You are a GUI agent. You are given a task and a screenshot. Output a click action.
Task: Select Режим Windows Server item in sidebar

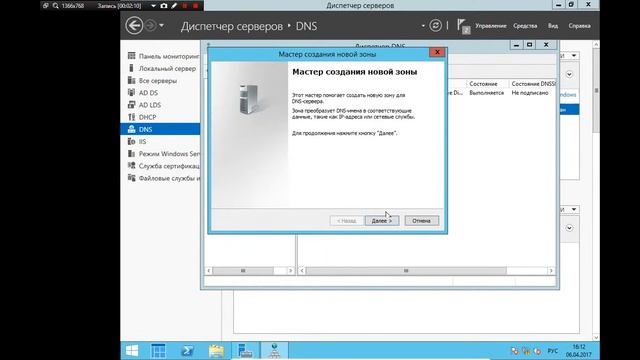click(160, 154)
